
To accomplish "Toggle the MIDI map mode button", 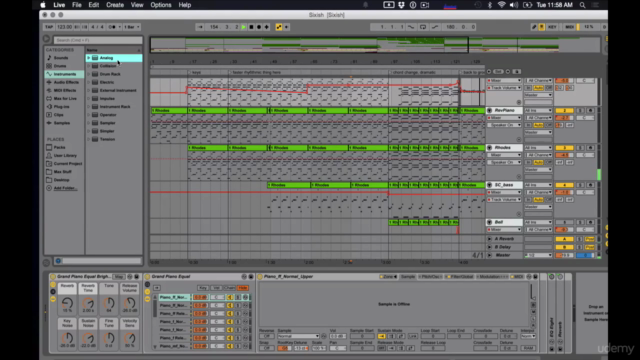I will [569, 27].
